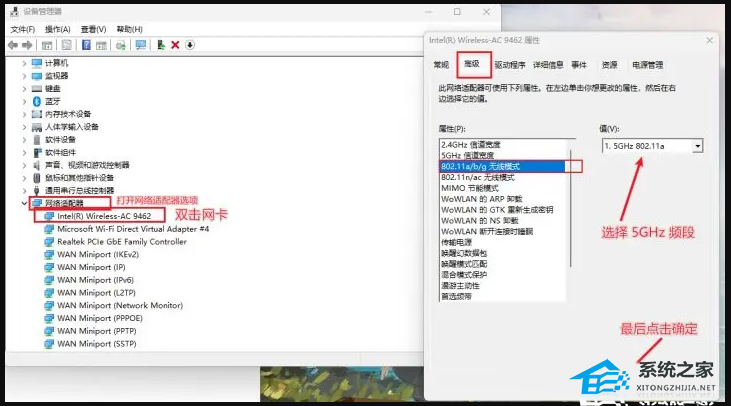Select WAN Miniport (IP) device
Image resolution: width=731 pixels, height=406 pixels.
point(91,267)
